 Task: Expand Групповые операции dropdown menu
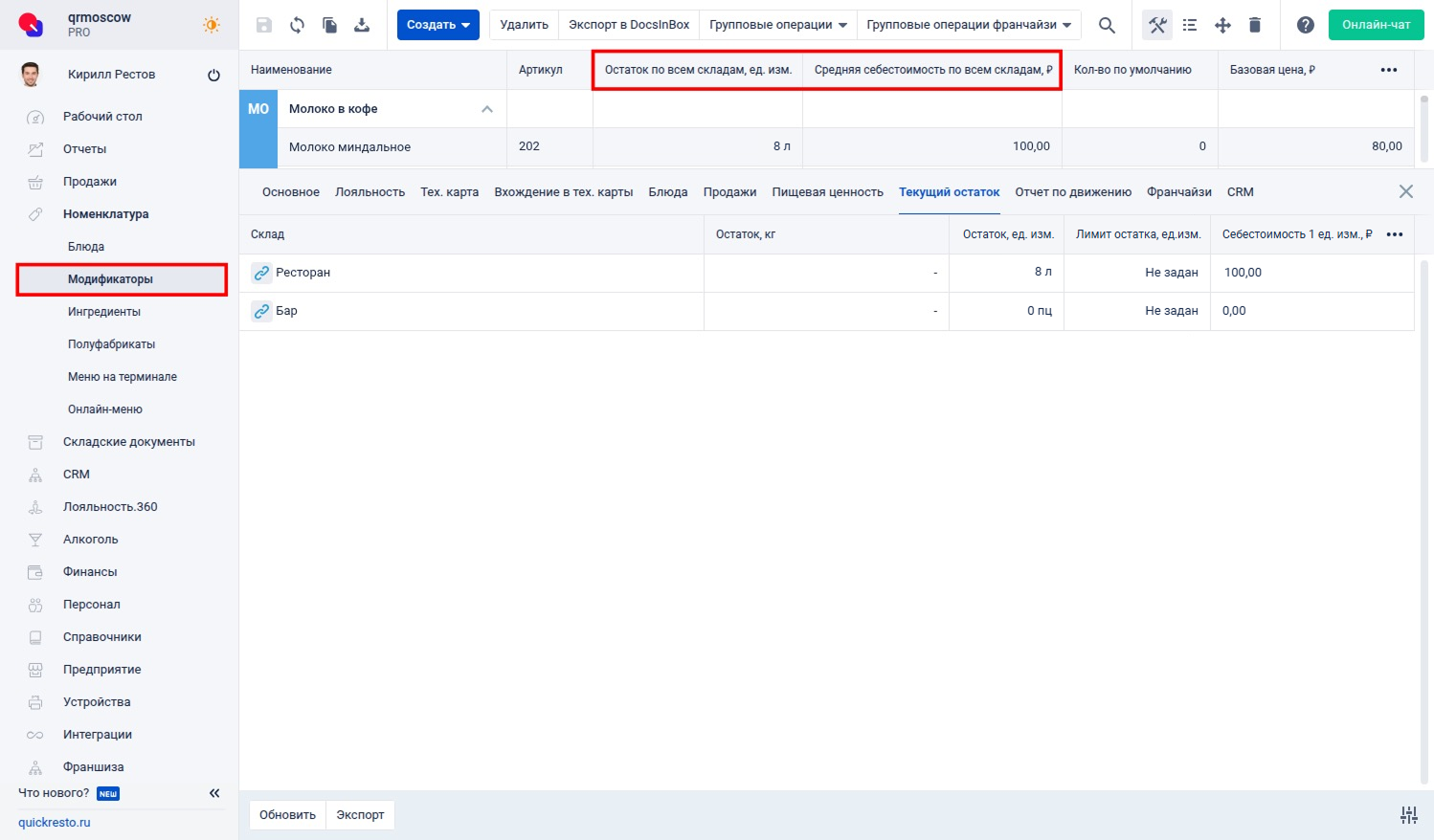[777, 25]
